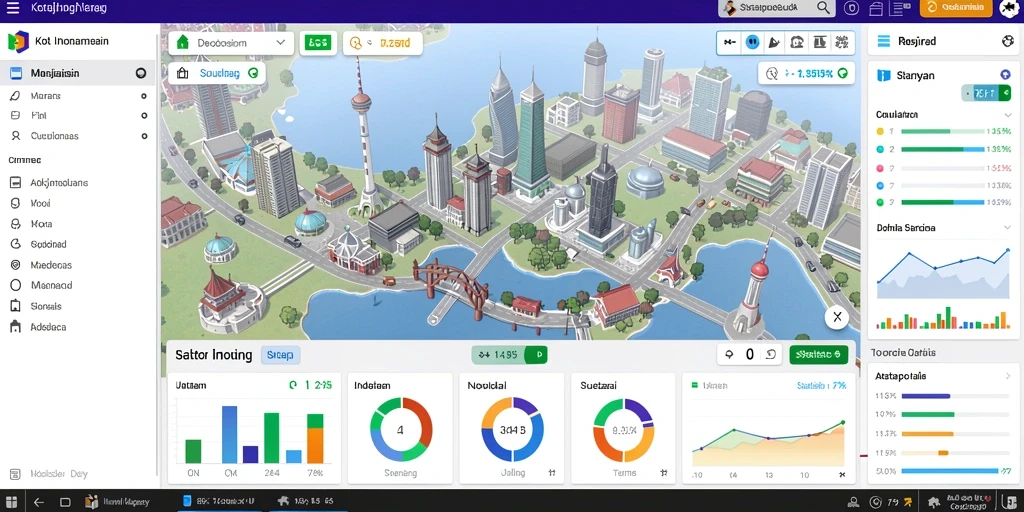
Task: Select the column tool in the map toolbar
Action: [818, 42]
